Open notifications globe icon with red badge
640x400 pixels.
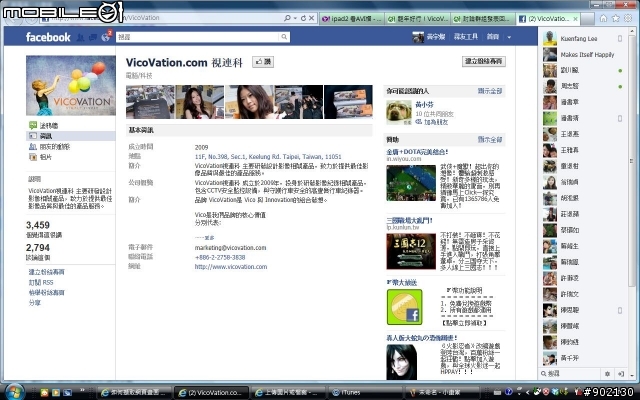(x=106, y=37)
